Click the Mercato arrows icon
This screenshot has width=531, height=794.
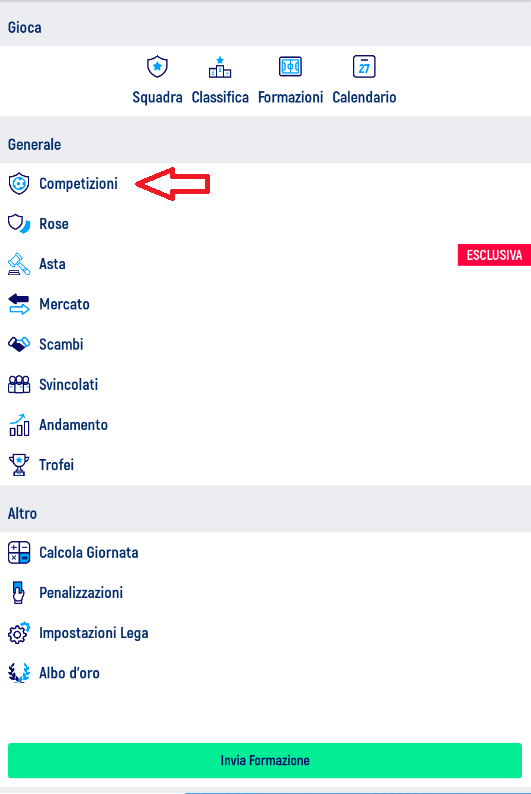tap(19, 304)
